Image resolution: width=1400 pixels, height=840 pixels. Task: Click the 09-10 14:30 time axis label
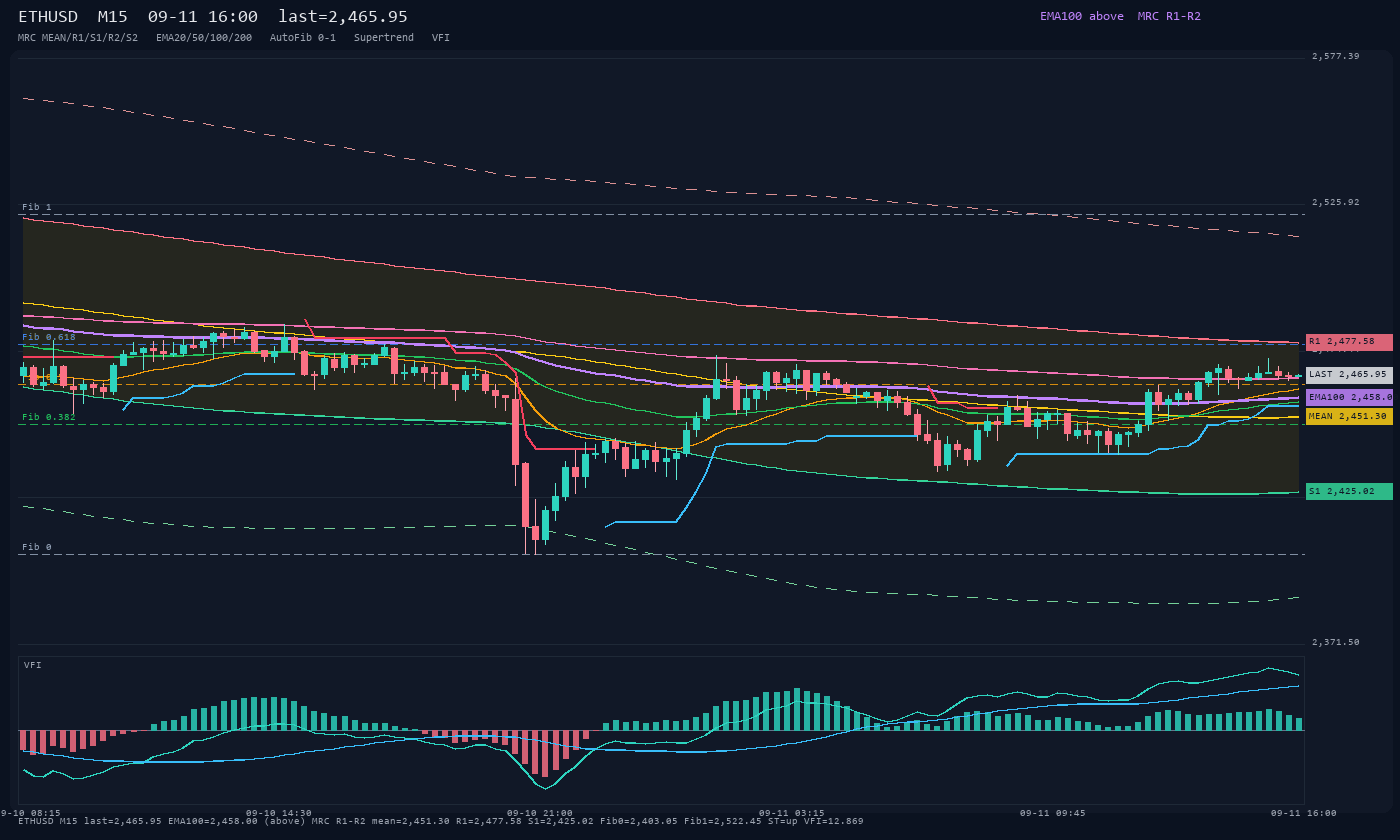[x=279, y=813]
